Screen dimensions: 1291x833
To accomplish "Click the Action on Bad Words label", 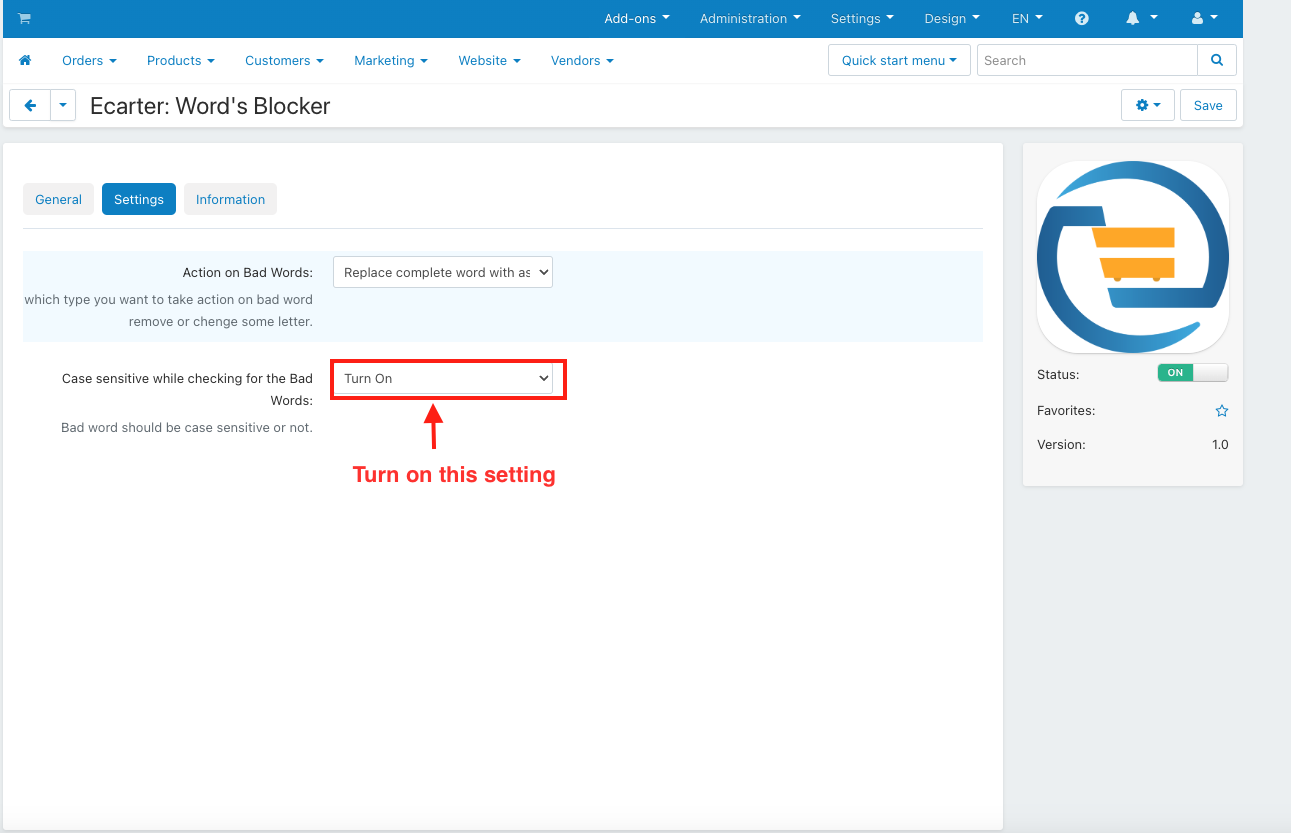I will point(248,272).
